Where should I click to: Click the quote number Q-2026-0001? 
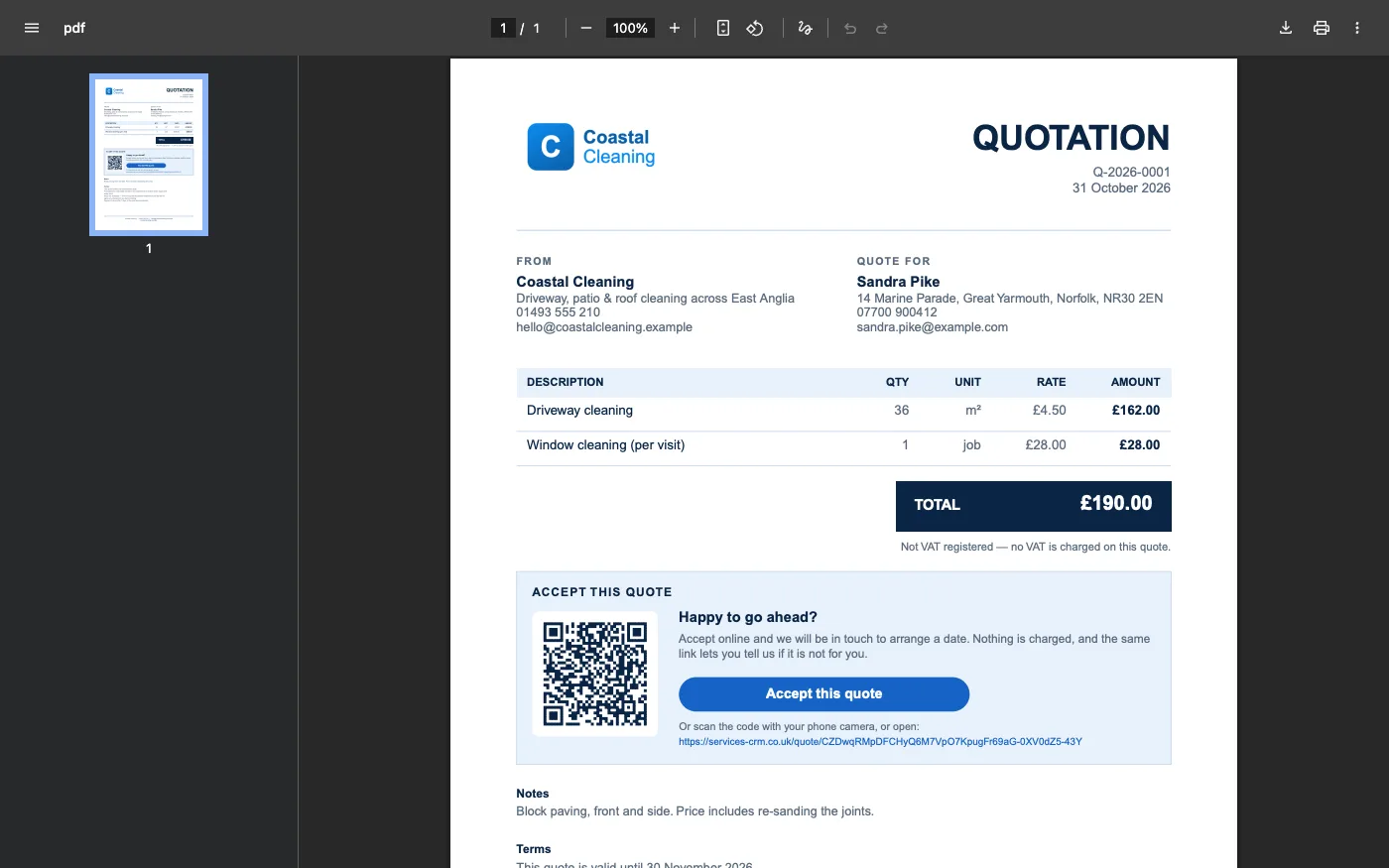(x=1131, y=172)
